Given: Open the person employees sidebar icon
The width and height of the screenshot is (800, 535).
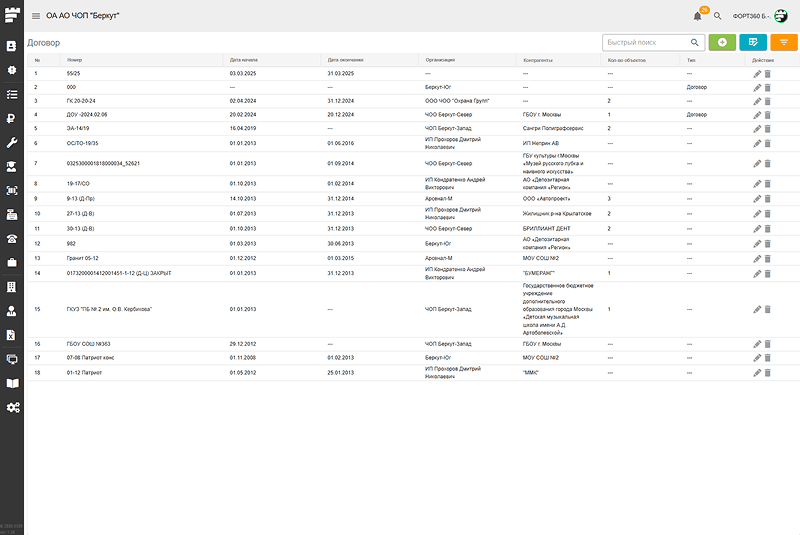Looking at the screenshot, I should point(12,311).
